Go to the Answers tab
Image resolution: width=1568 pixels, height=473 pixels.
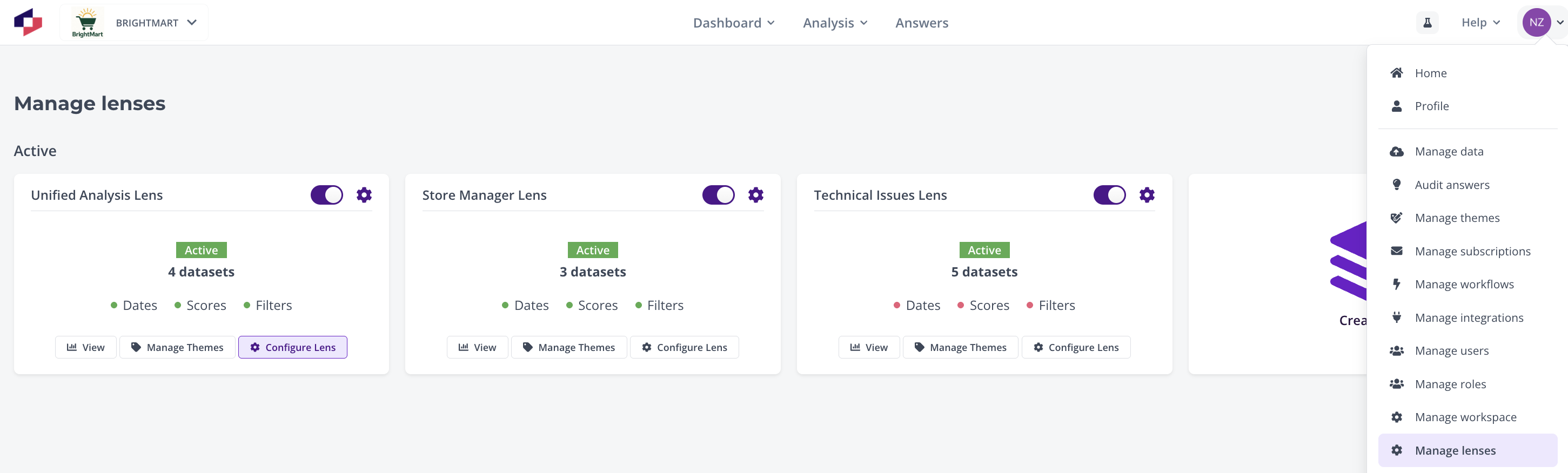point(922,23)
